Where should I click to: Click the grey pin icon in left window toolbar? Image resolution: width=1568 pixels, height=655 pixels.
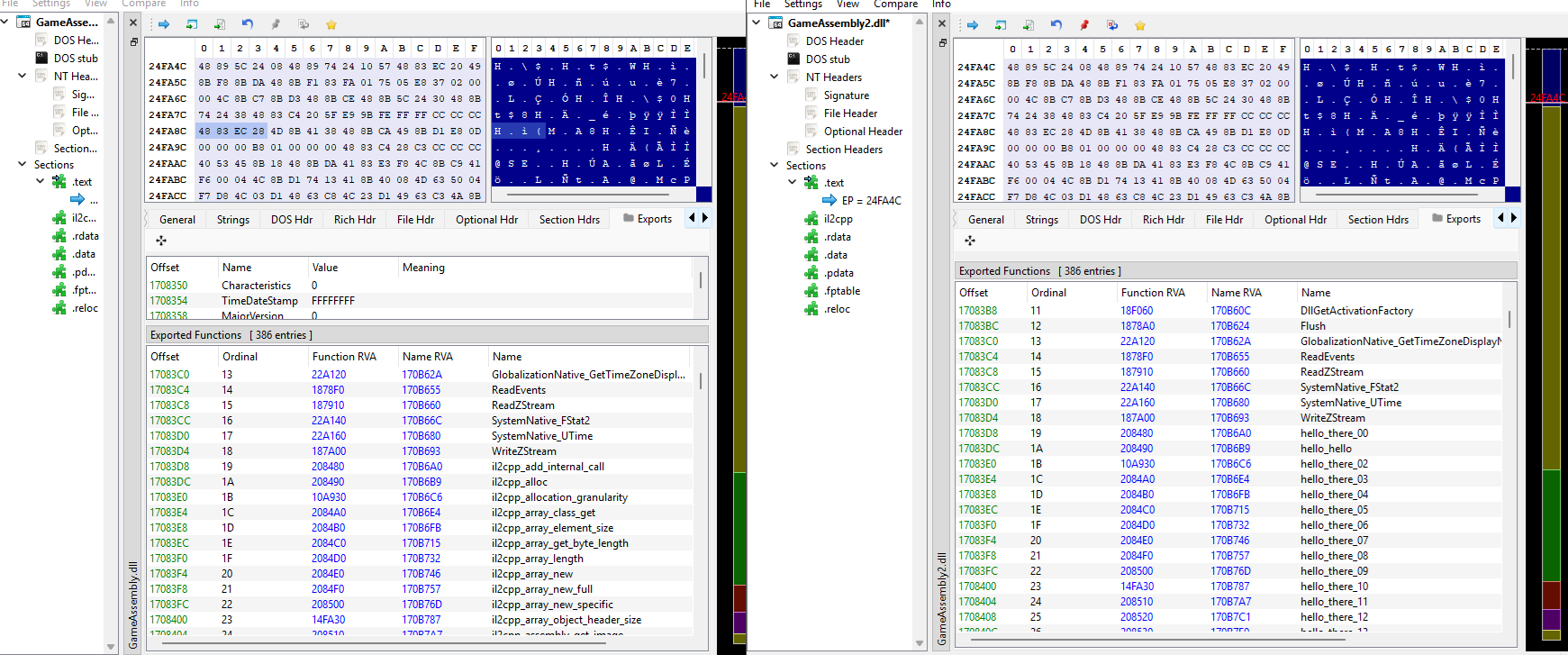[276, 24]
